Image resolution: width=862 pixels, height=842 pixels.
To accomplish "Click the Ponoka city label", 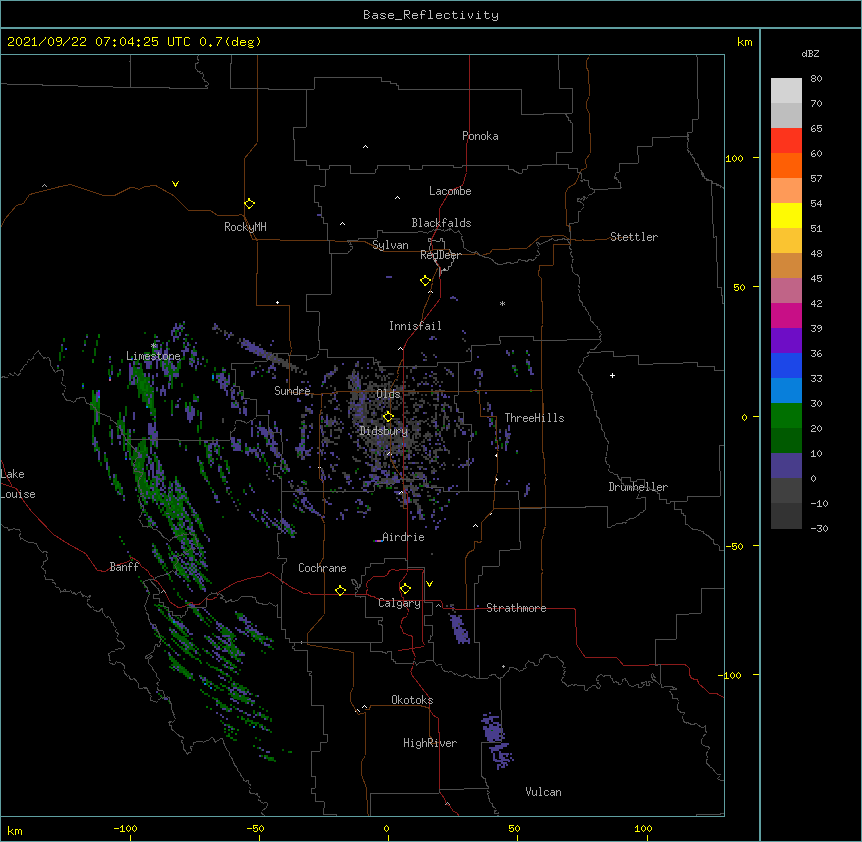I will click(480, 136).
